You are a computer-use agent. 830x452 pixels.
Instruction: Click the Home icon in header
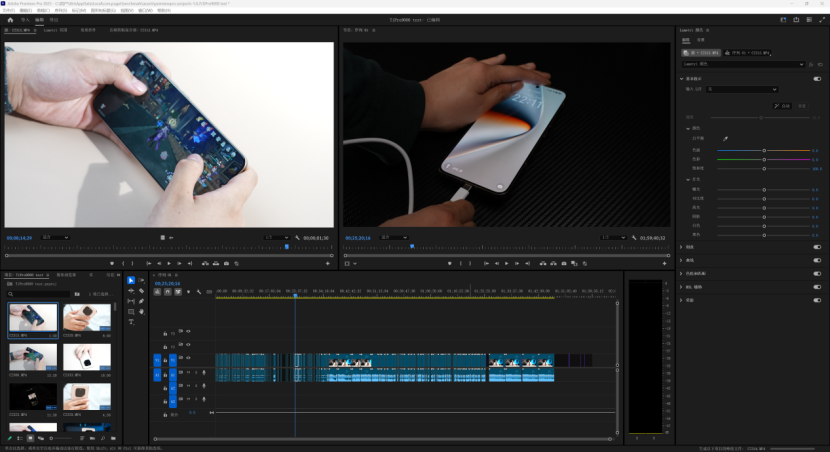coord(10,19)
